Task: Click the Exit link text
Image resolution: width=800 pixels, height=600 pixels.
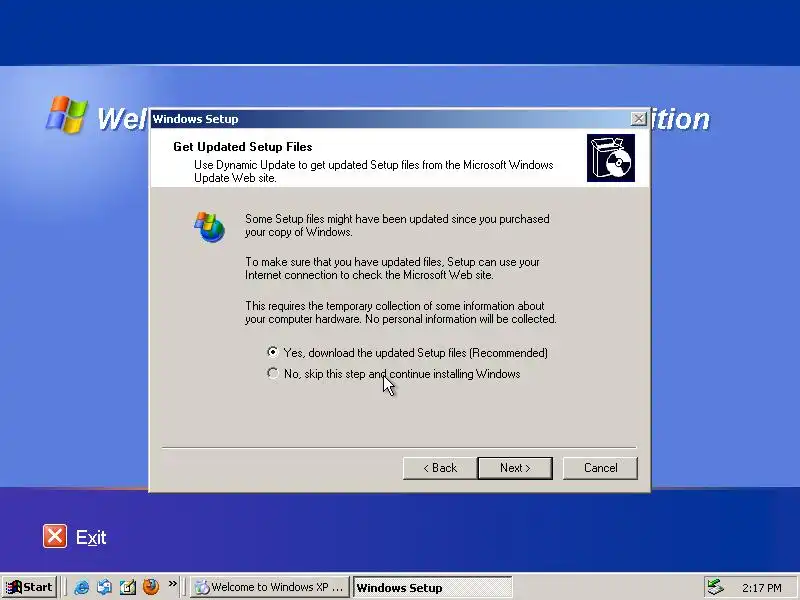Action: (x=91, y=537)
